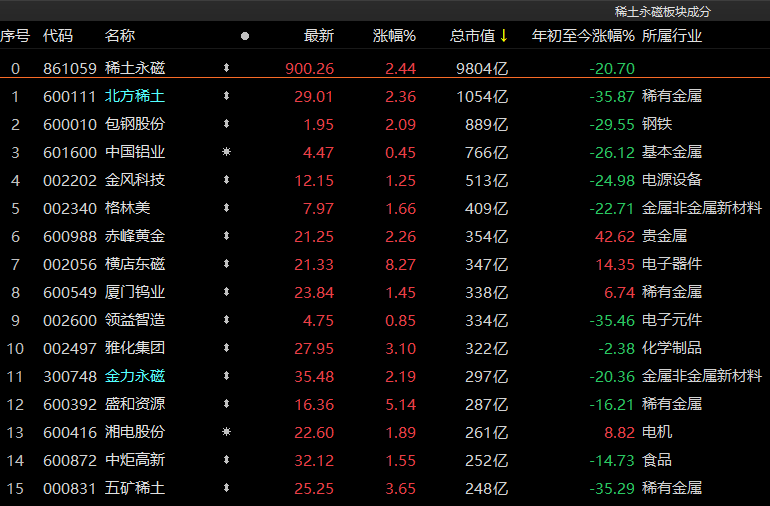Select stock name 中炬高新
This screenshot has height=506, width=770.
coord(135,460)
